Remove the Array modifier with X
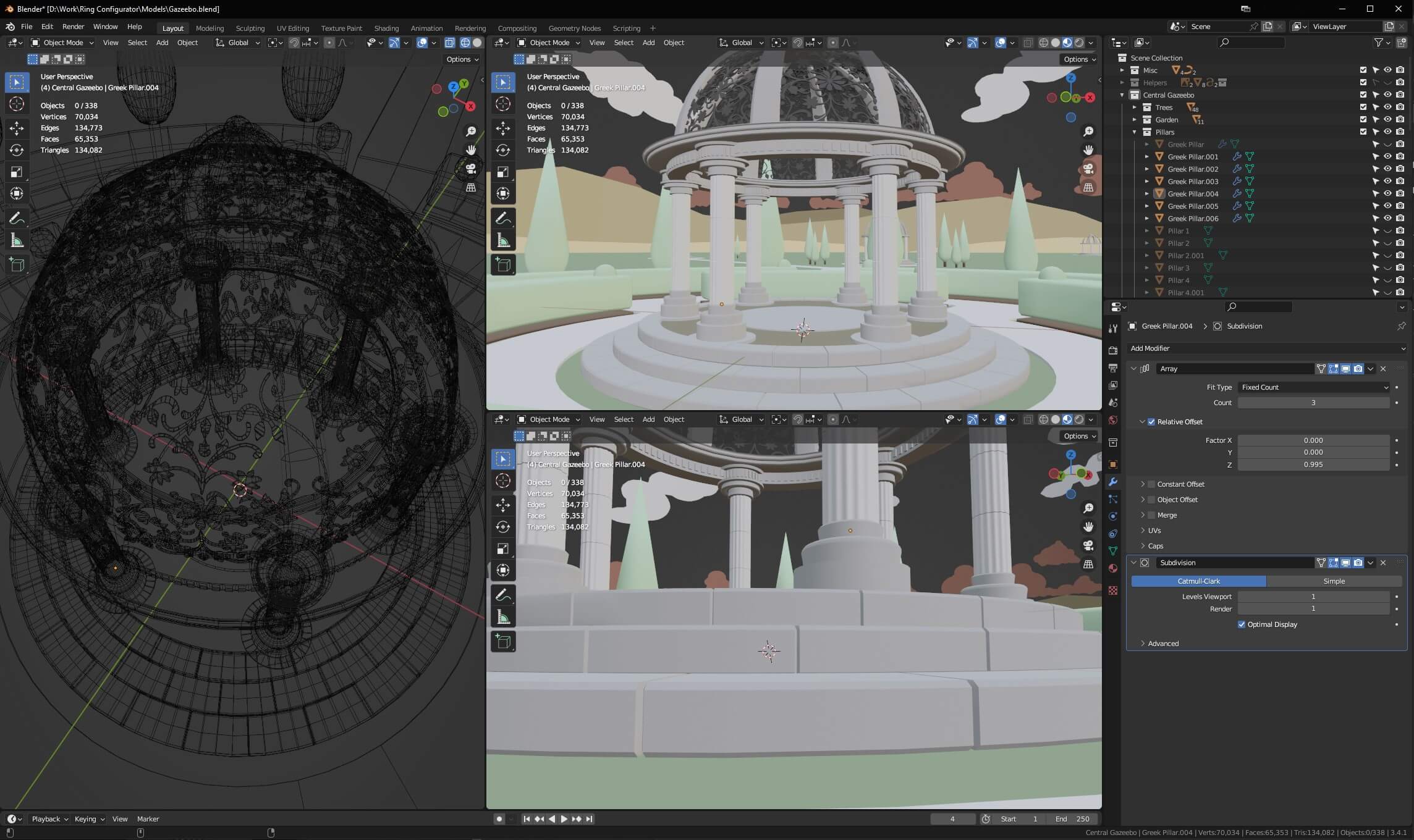1414x840 pixels. pyautogui.click(x=1383, y=369)
